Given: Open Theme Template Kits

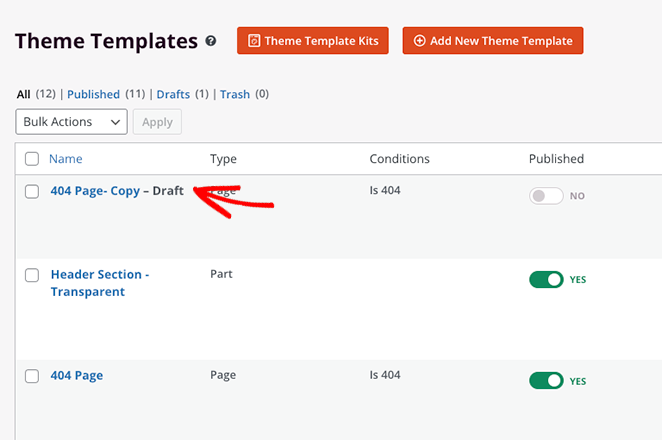Looking at the screenshot, I should tap(312, 41).
